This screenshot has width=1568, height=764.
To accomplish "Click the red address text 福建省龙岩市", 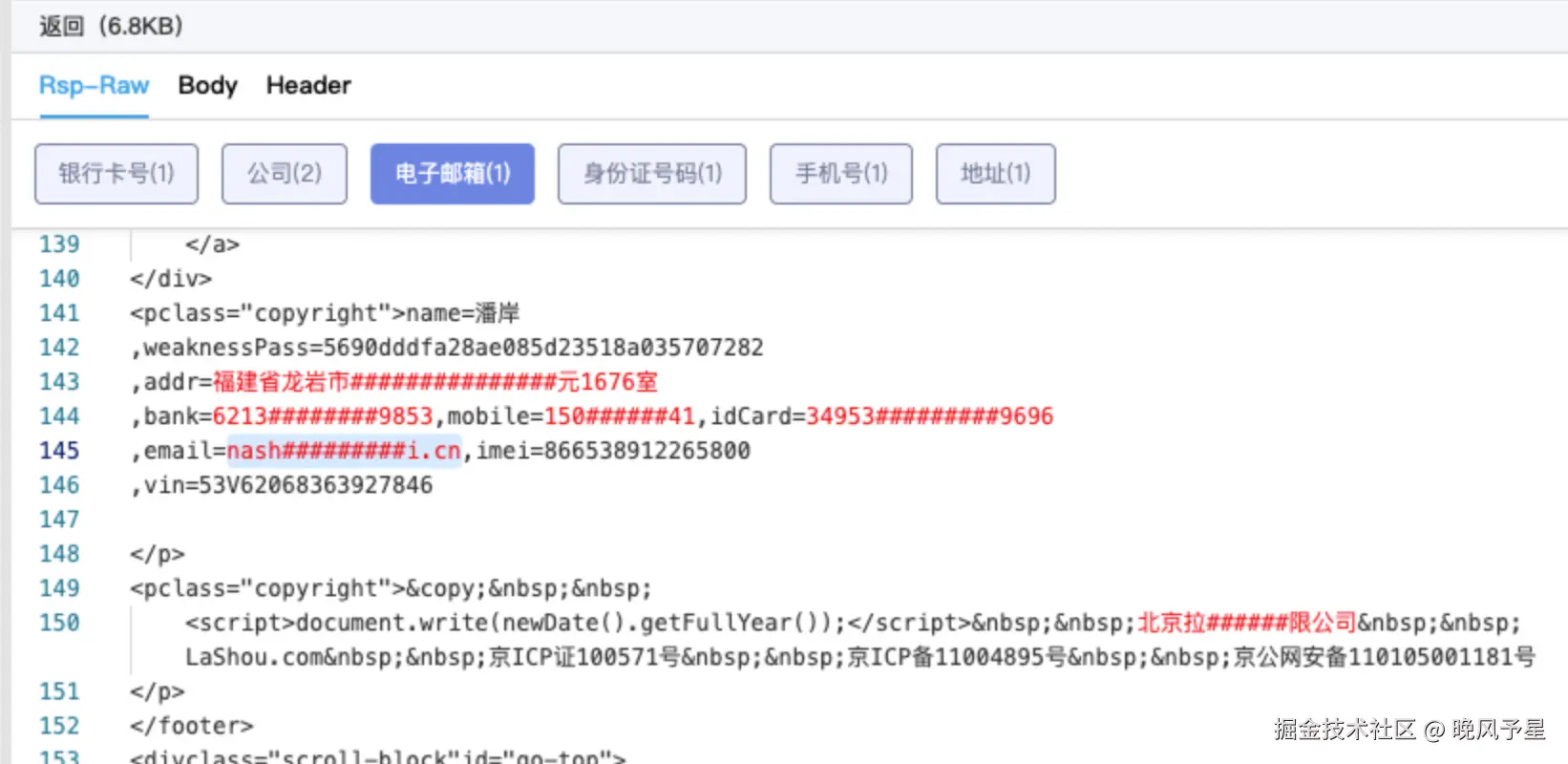I will 281,382.
